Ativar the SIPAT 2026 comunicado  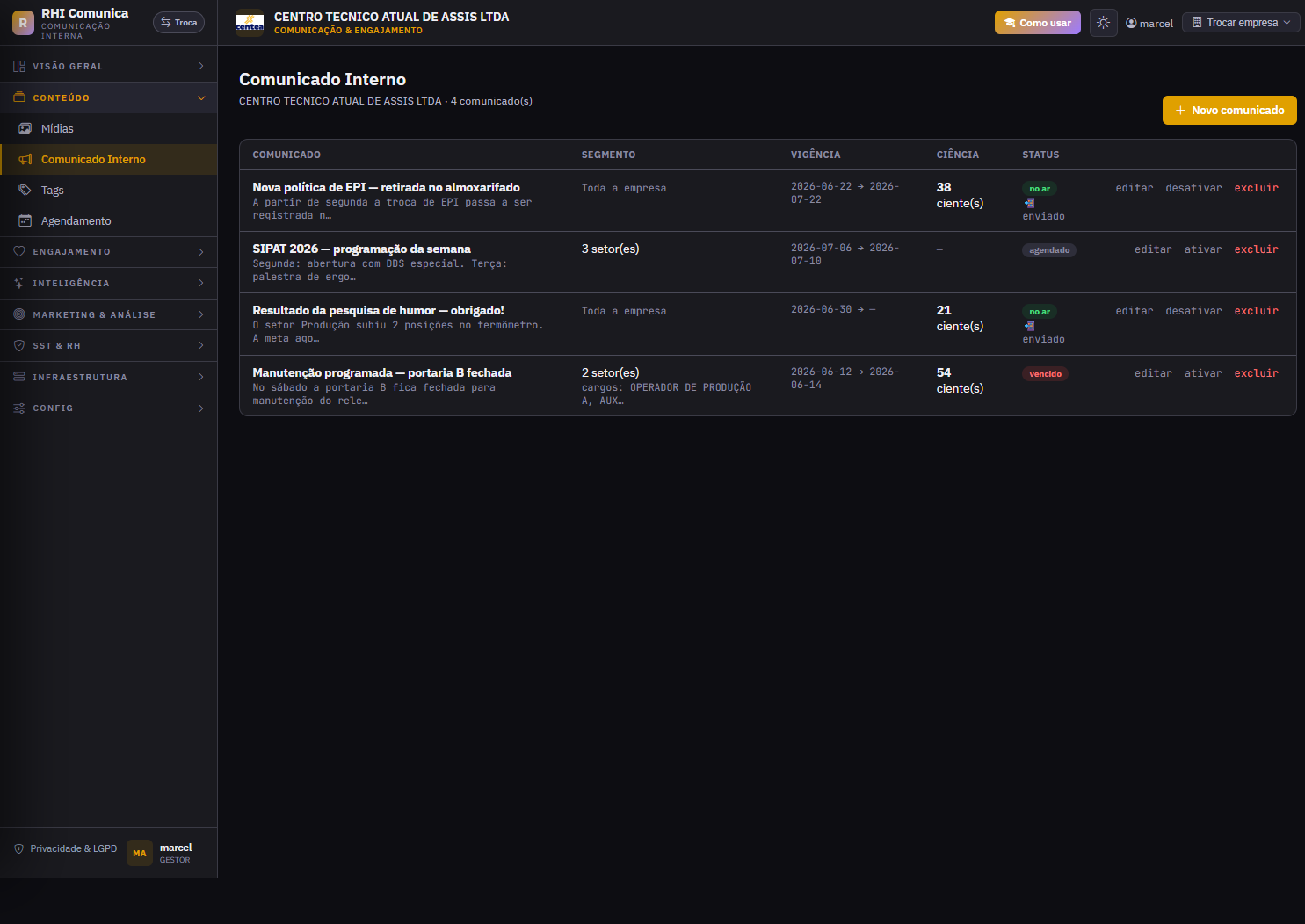click(1203, 249)
